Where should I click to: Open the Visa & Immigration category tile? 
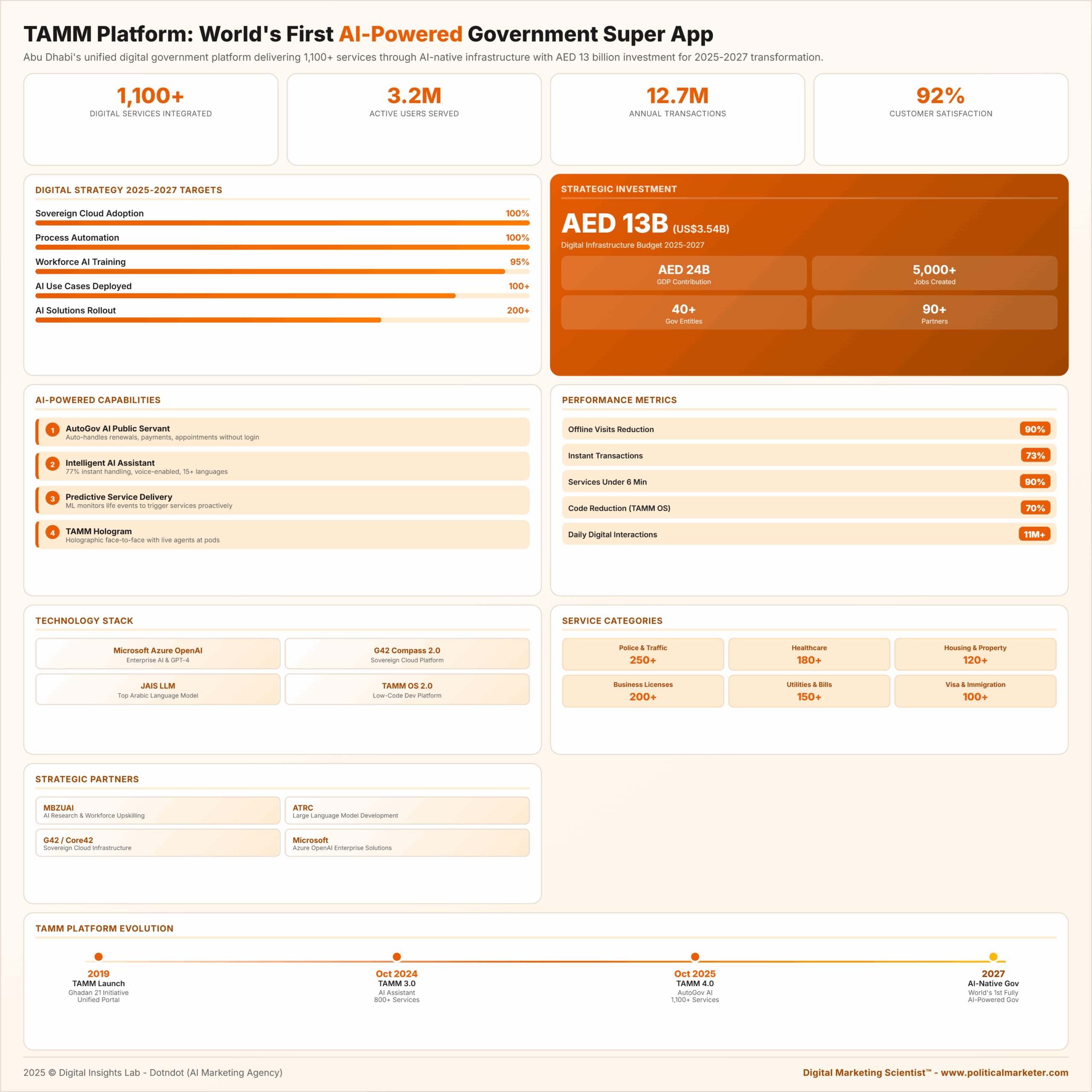click(975, 691)
